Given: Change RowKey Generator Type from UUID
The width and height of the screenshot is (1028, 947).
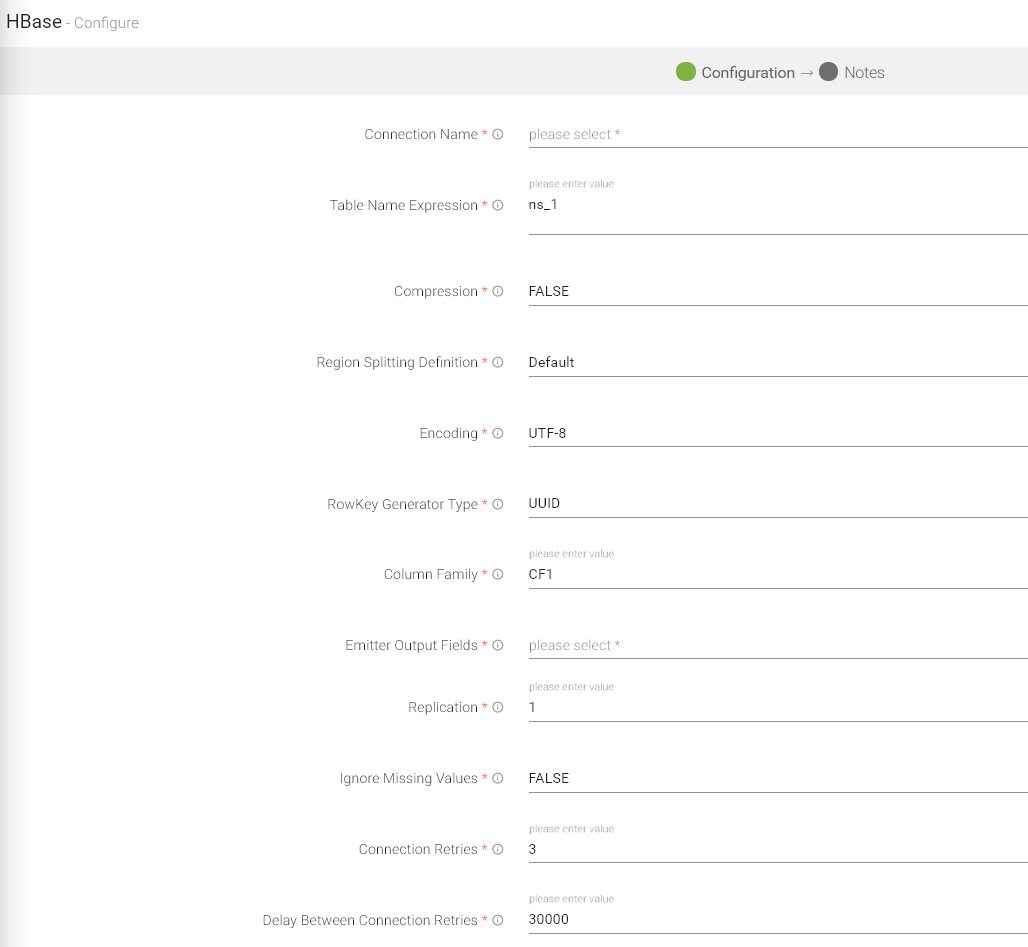Looking at the screenshot, I should 776,504.
